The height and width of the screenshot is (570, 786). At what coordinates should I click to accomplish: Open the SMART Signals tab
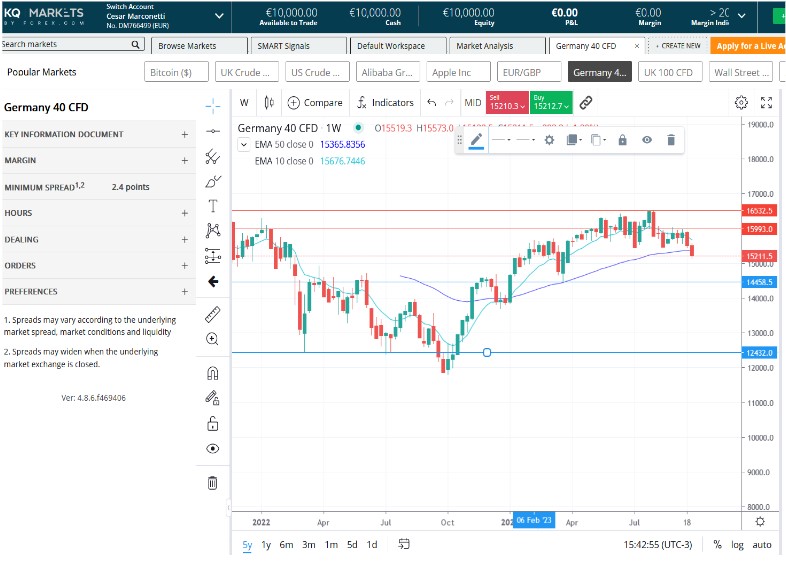point(298,46)
